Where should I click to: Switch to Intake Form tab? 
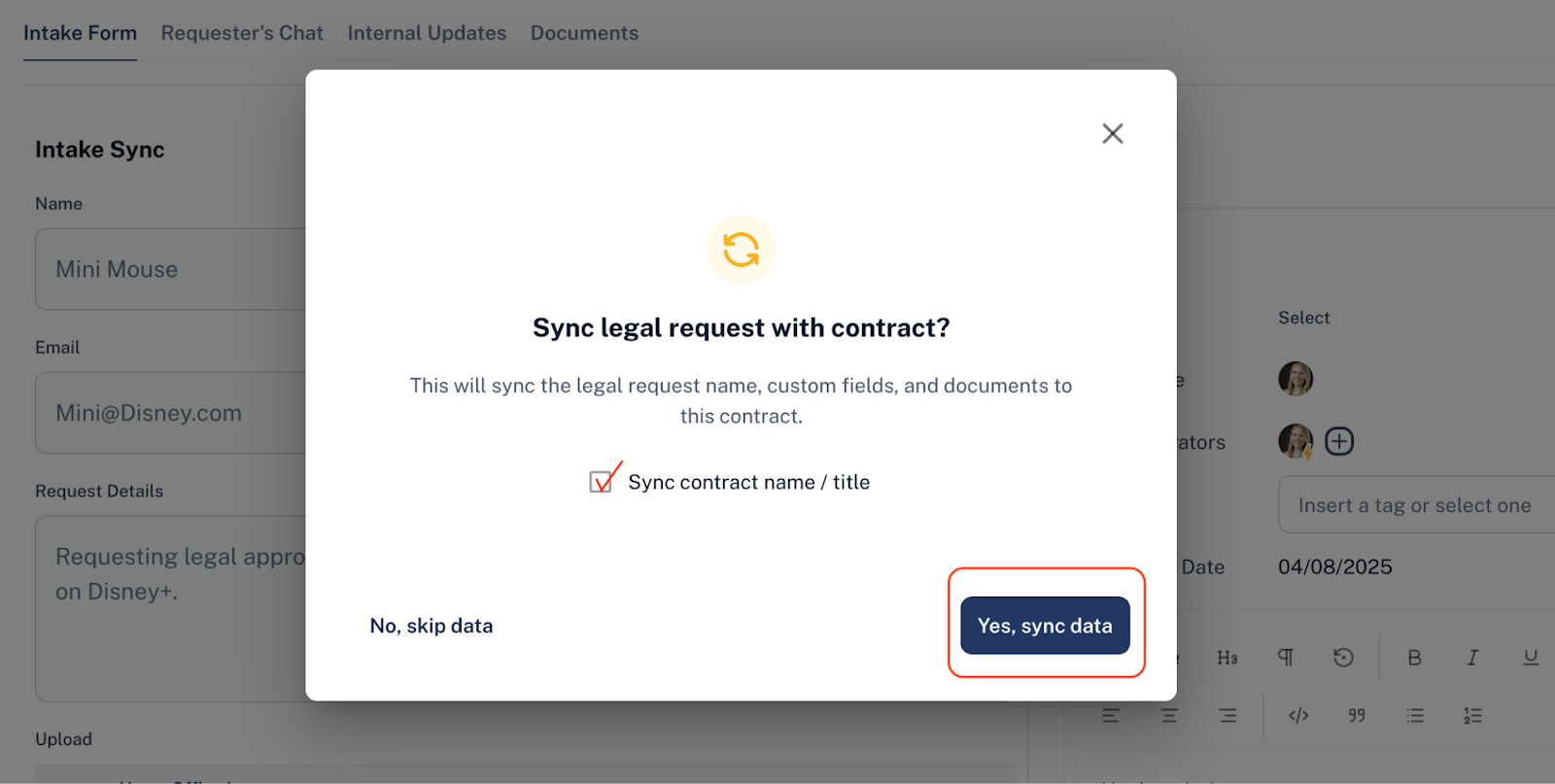[x=80, y=33]
